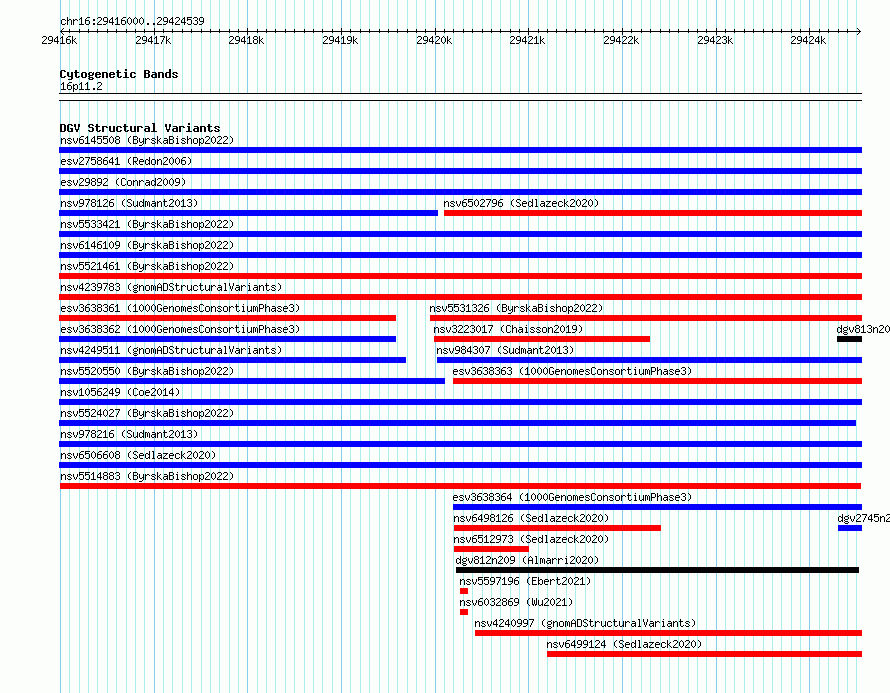Open nsv6502796 (Sedlazeck2020) variant label
This screenshot has height=693, width=890.
pyautogui.click(x=521, y=203)
